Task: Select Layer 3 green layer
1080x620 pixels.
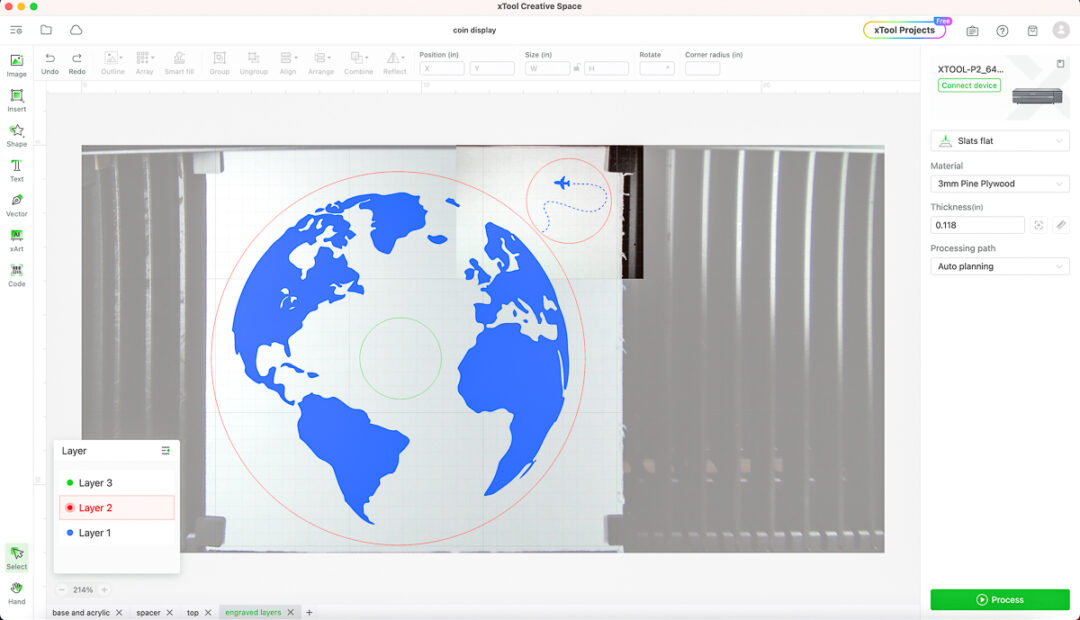Action: [96, 483]
